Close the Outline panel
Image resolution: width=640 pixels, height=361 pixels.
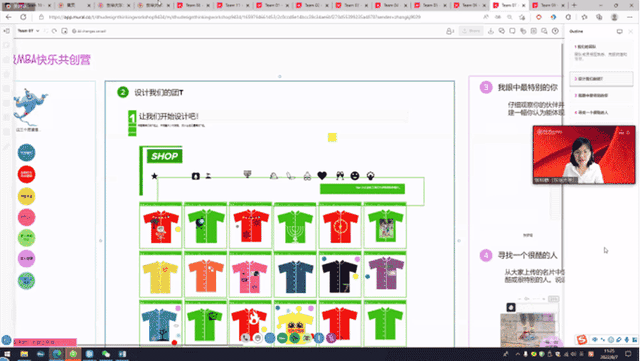631,31
